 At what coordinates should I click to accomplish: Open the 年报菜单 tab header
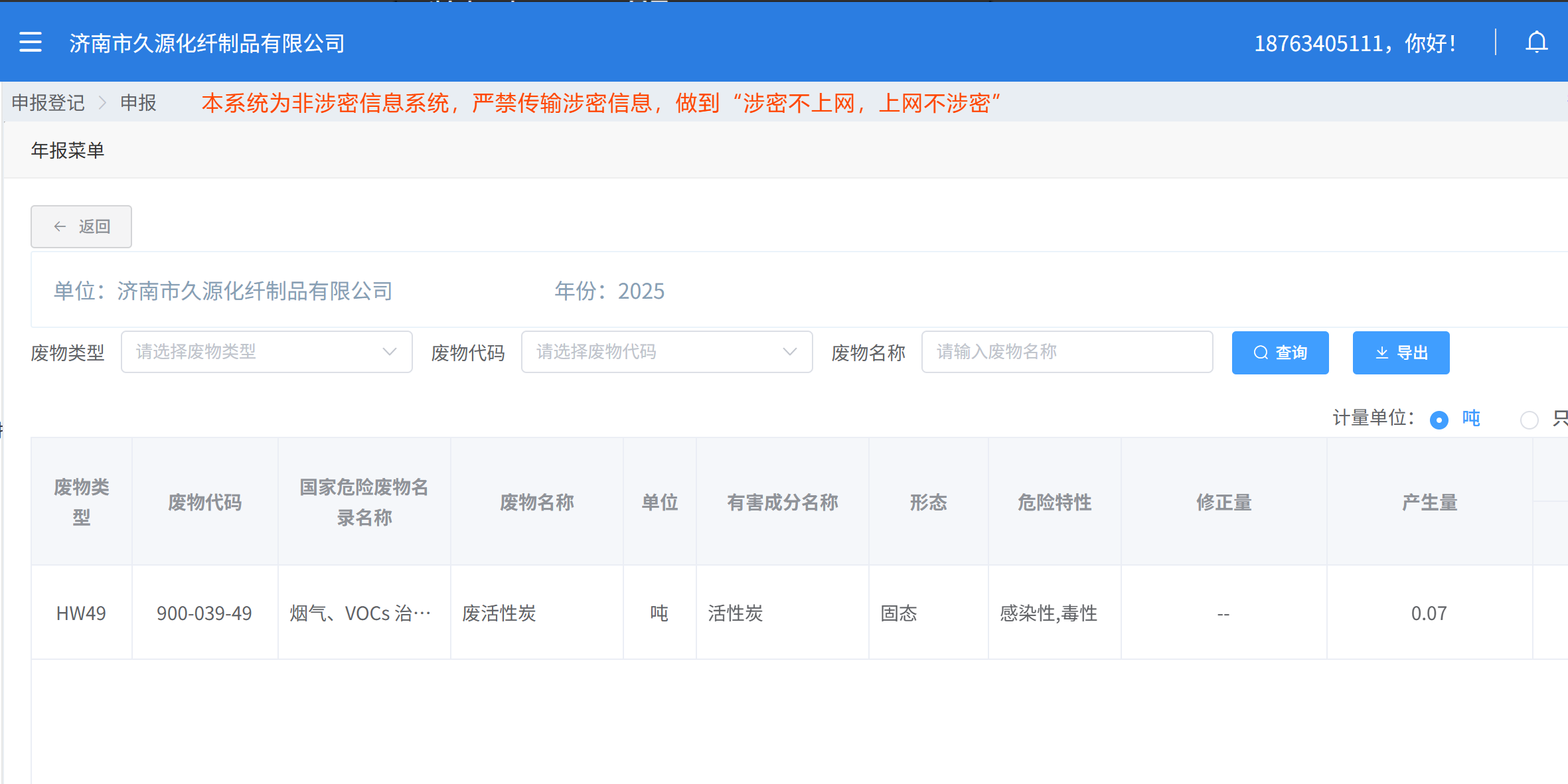[x=68, y=151]
